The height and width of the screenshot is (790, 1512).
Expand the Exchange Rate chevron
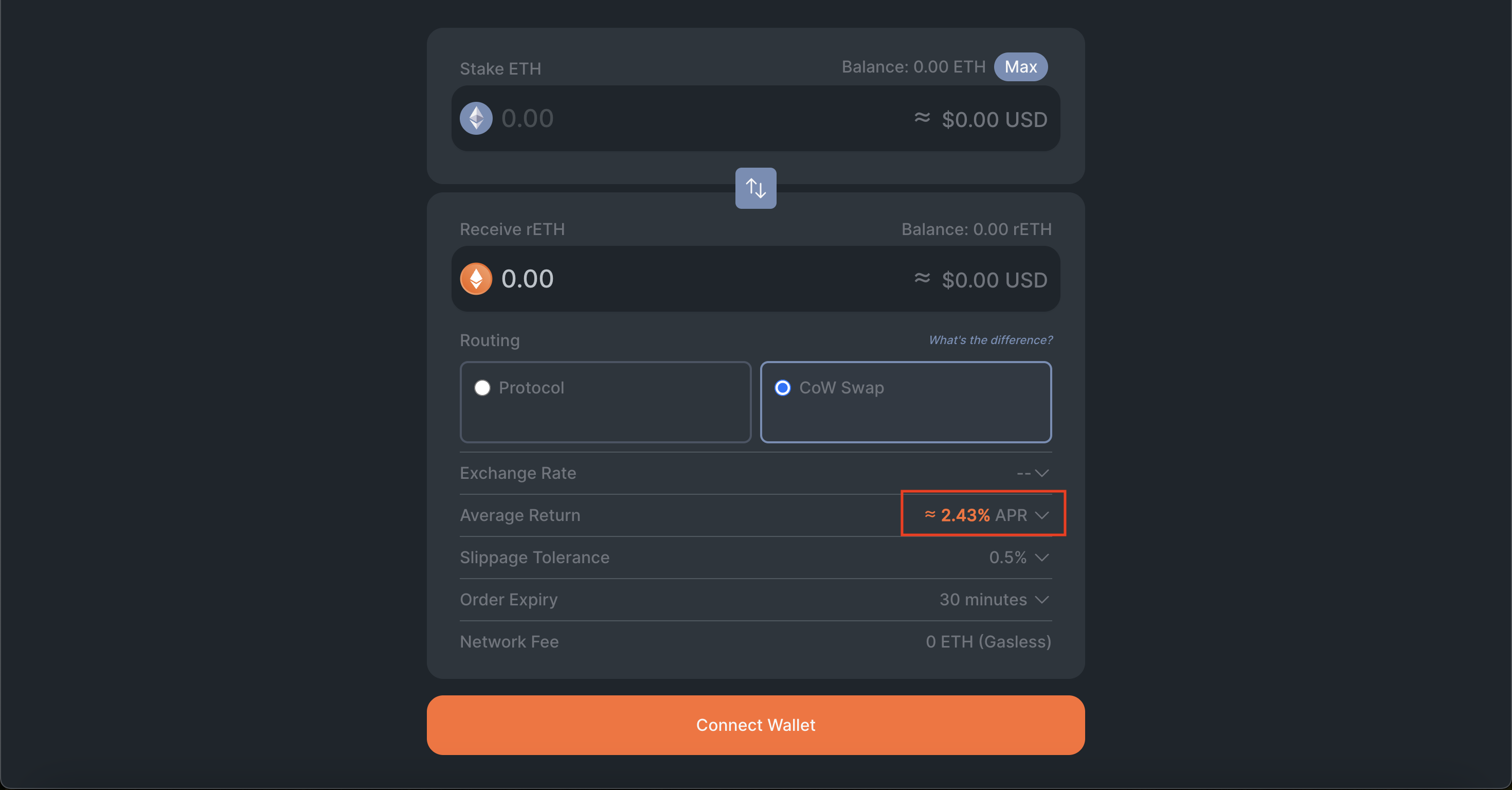pos(1041,473)
